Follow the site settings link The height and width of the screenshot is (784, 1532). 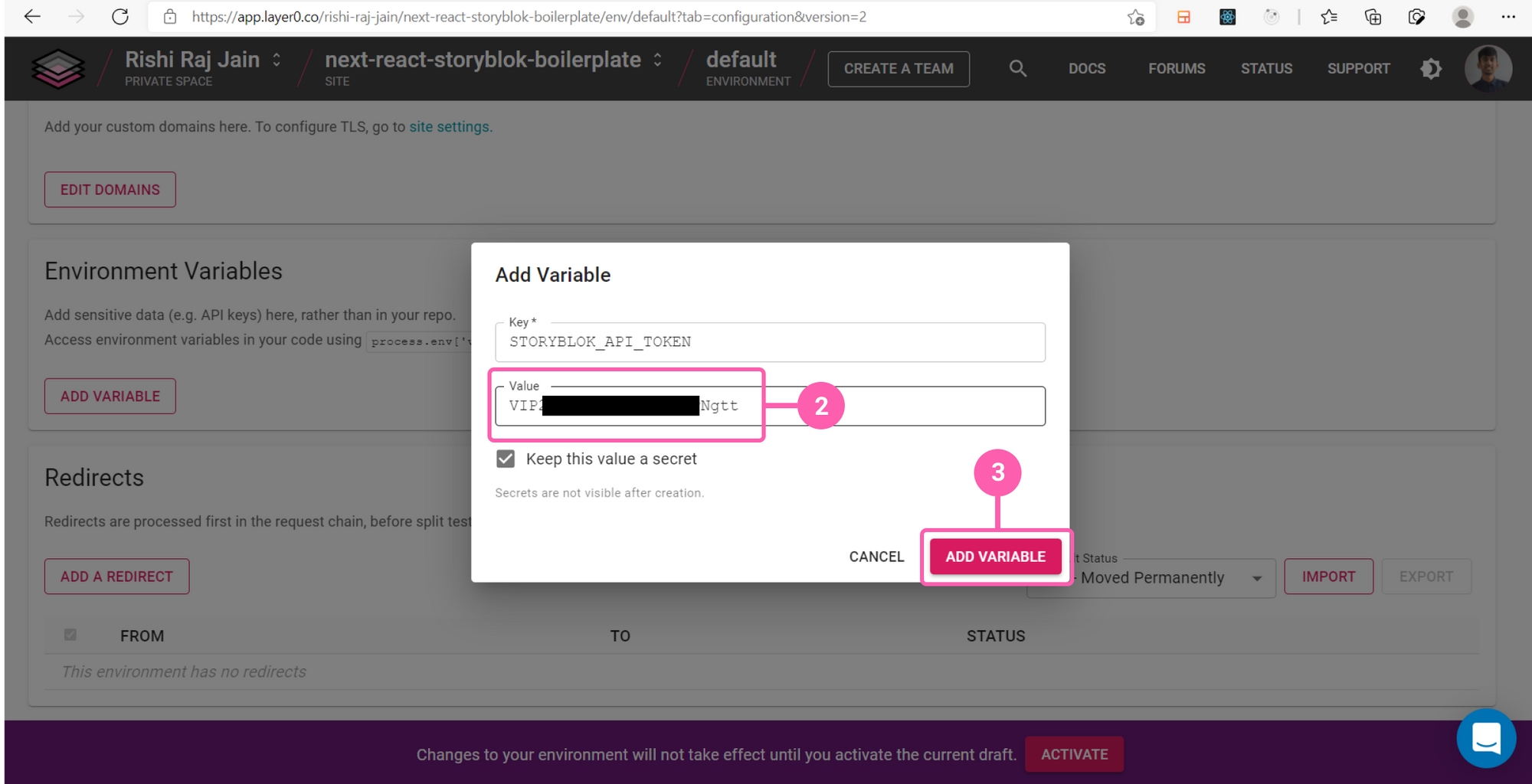coord(449,126)
